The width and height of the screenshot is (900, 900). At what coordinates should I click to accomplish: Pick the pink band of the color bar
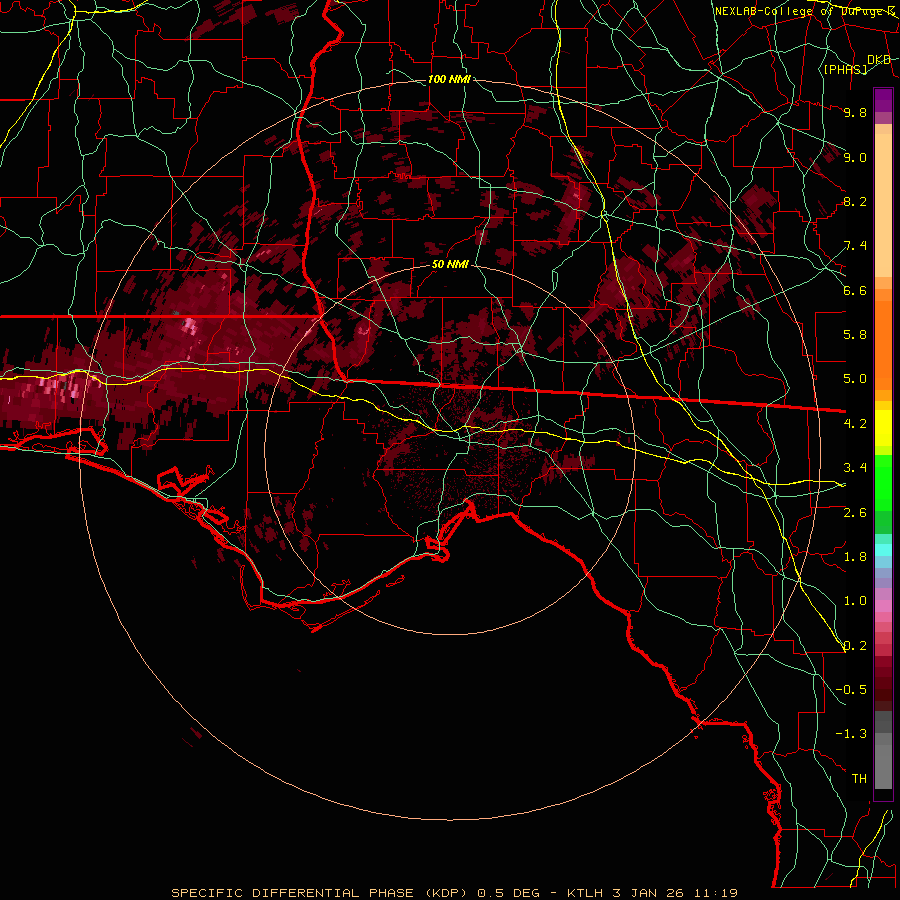click(883, 606)
